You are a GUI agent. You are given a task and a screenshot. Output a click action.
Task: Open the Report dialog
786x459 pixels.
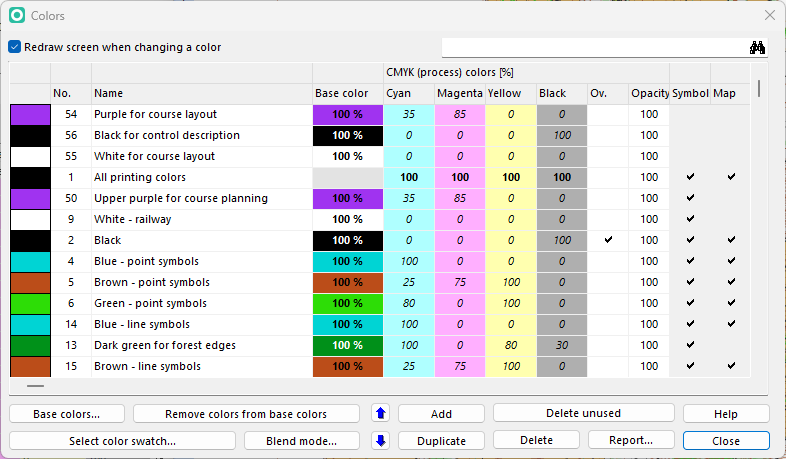[x=631, y=440]
